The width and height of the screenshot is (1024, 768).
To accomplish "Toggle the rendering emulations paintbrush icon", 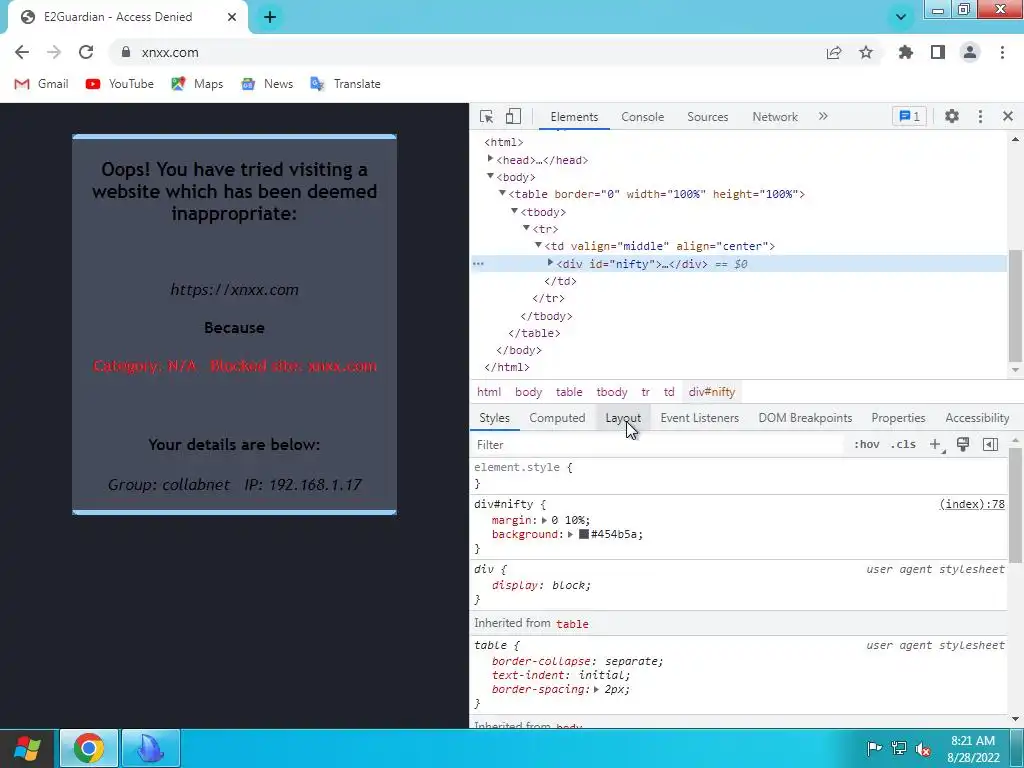I will click(x=963, y=445).
